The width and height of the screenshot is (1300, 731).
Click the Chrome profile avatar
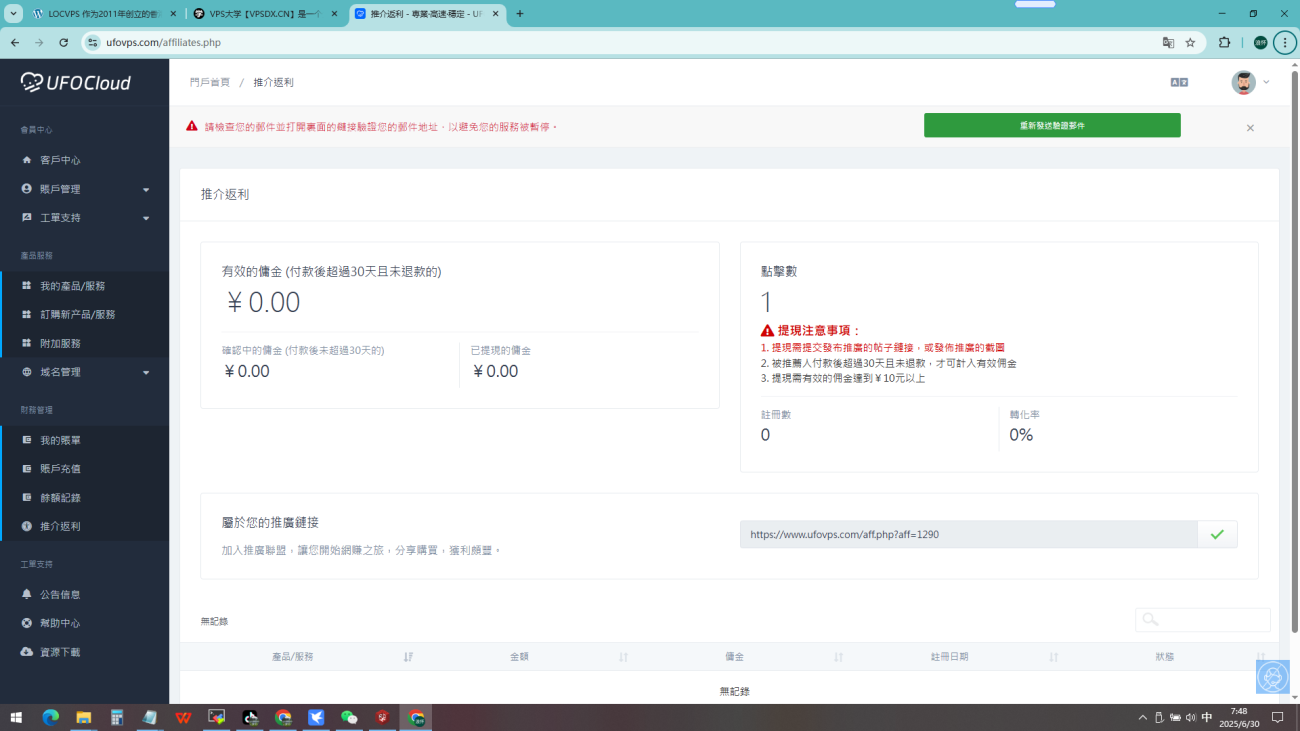coord(1260,43)
